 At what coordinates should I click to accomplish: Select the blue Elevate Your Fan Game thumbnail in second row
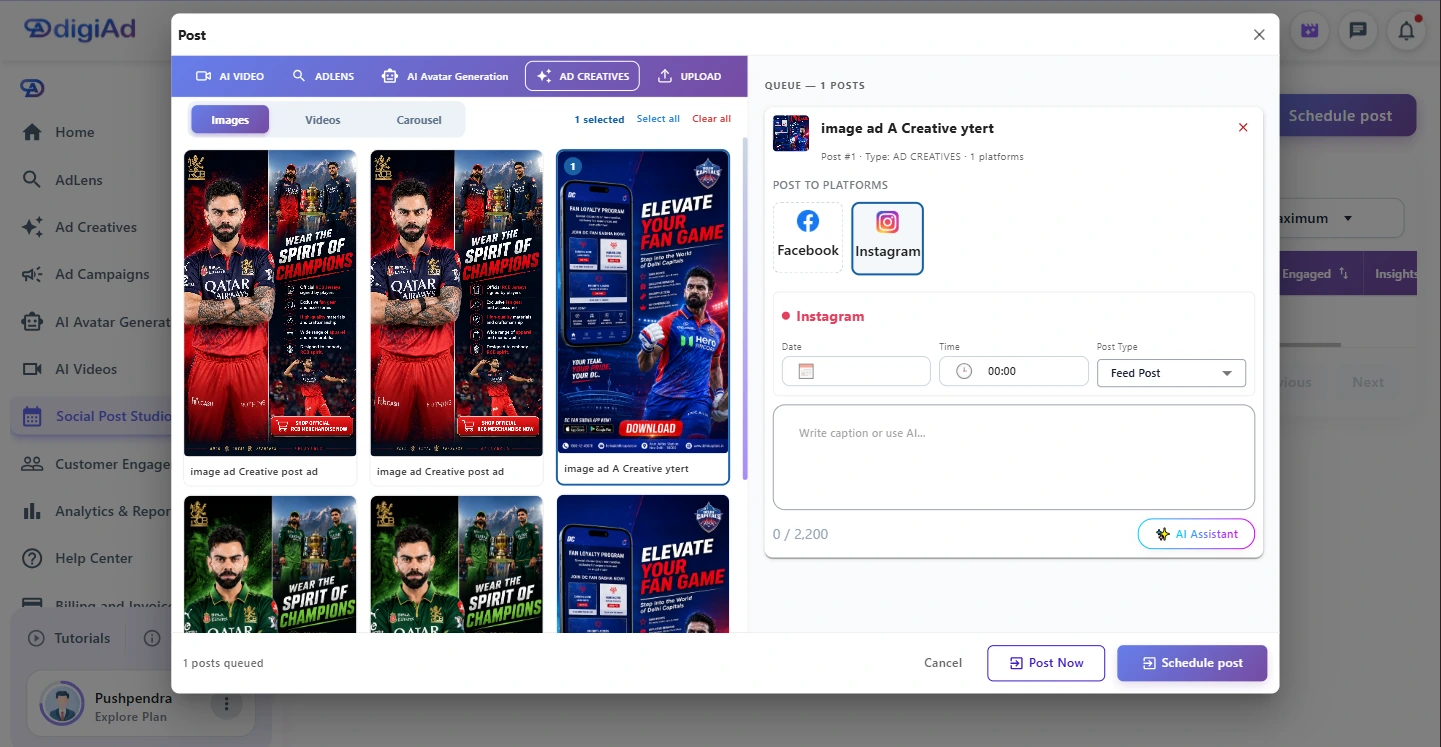(x=643, y=563)
